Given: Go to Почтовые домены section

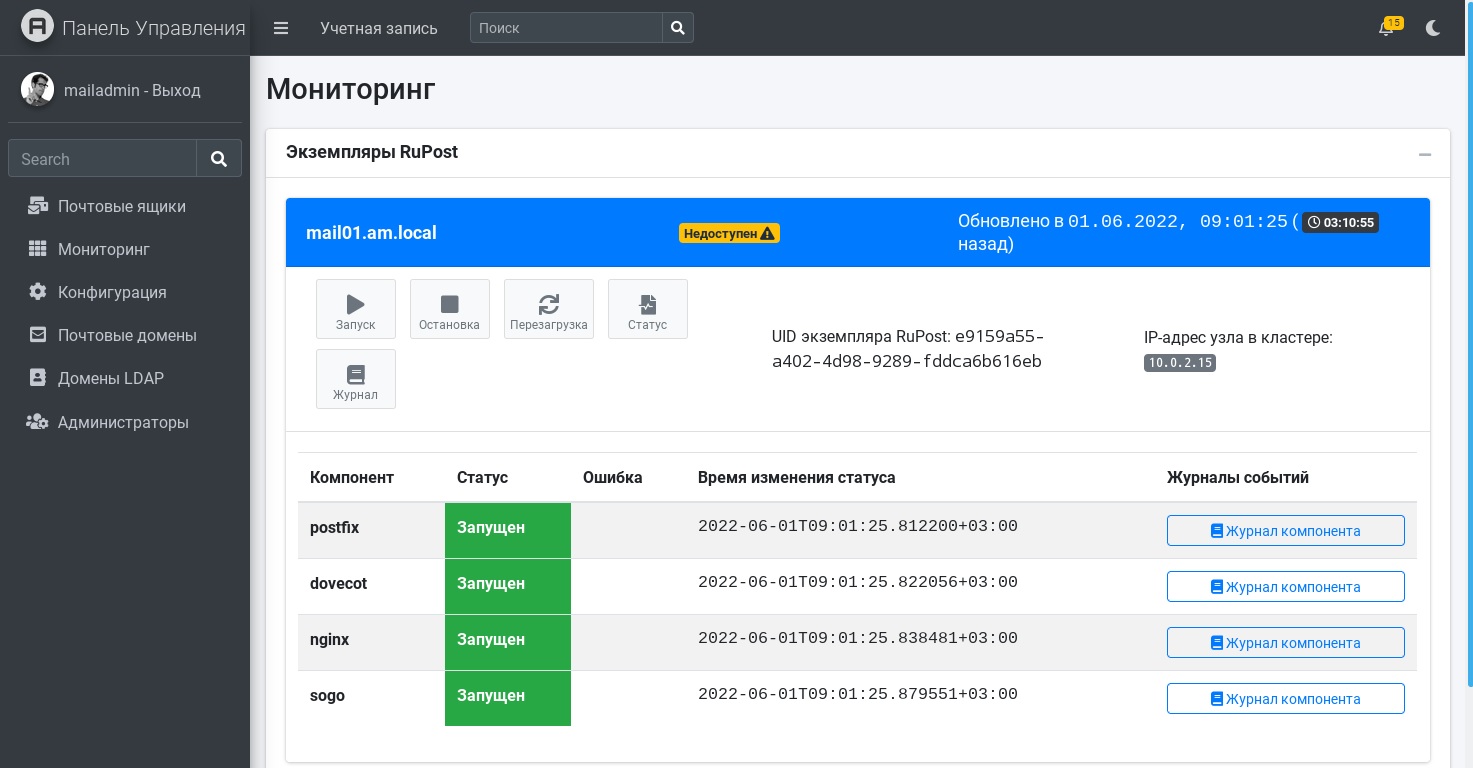Looking at the screenshot, I should pos(126,335).
